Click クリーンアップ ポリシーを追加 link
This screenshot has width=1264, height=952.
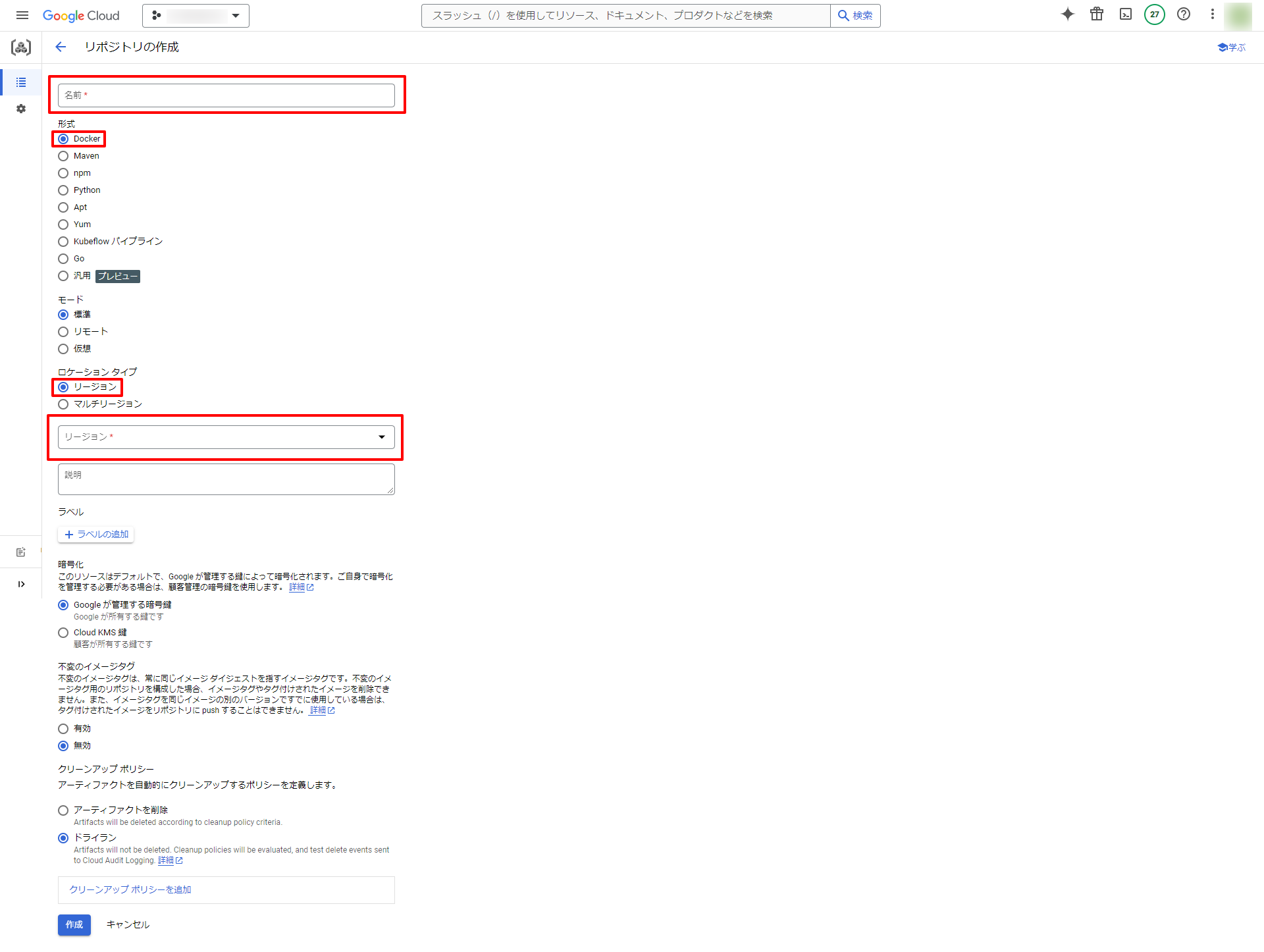click(x=130, y=889)
